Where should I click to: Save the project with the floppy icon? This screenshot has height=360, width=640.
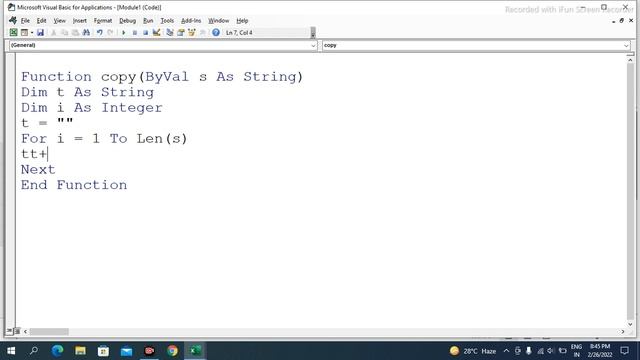tap(40, 32)
